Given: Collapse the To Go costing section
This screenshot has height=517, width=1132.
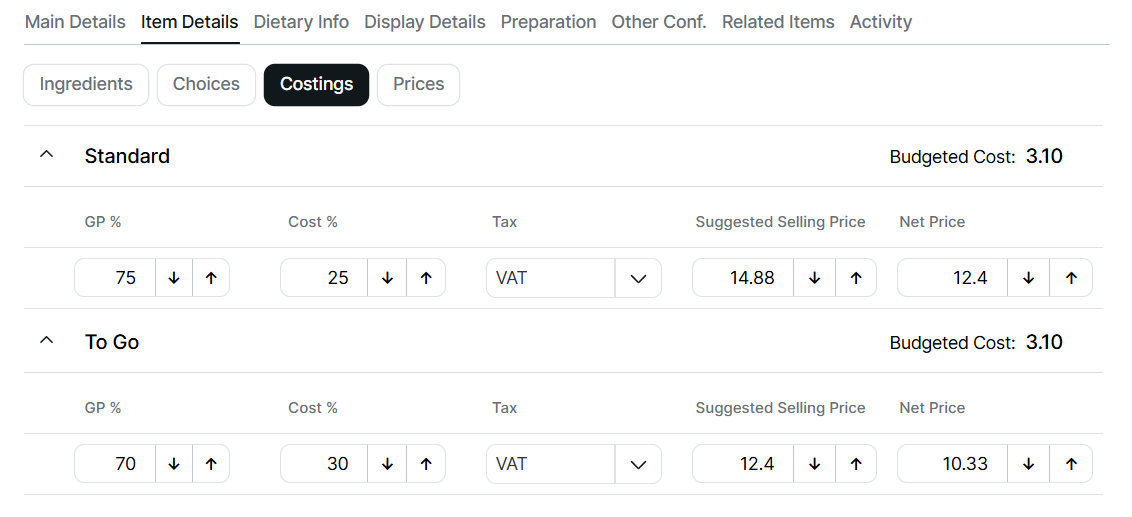Looking at the screenshot, I should pyautogui.click(x=46, y=342).
